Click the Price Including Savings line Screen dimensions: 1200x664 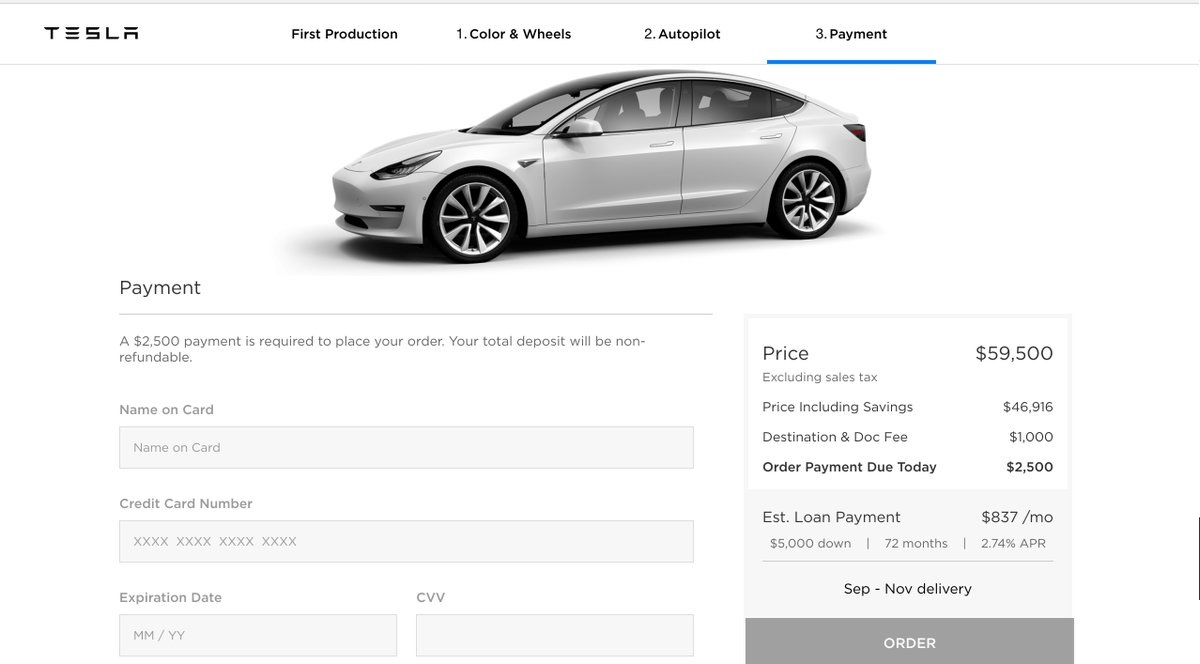907,407
